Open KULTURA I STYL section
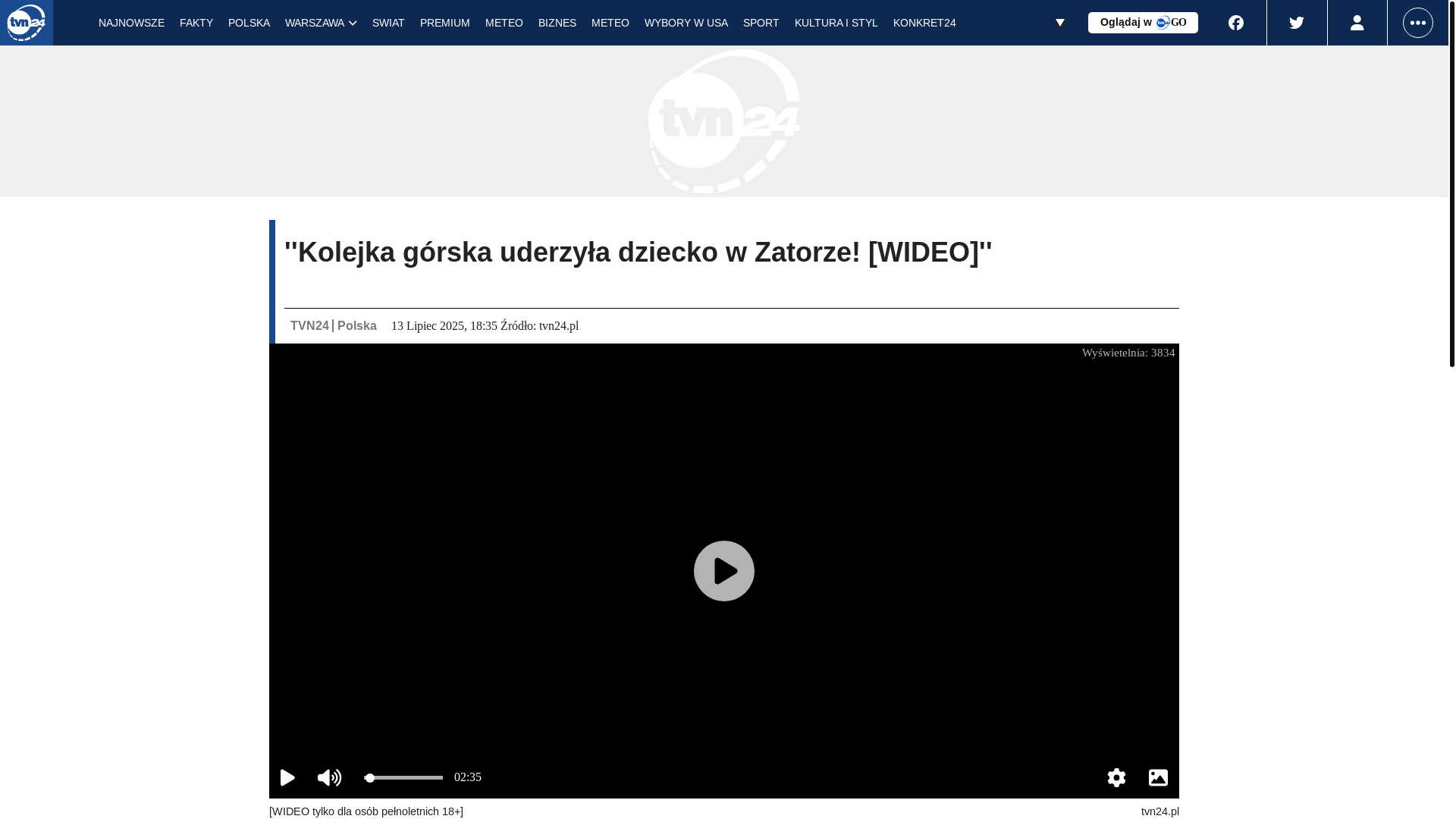Viewport: 1456px width, 819px height. [836, 23]
